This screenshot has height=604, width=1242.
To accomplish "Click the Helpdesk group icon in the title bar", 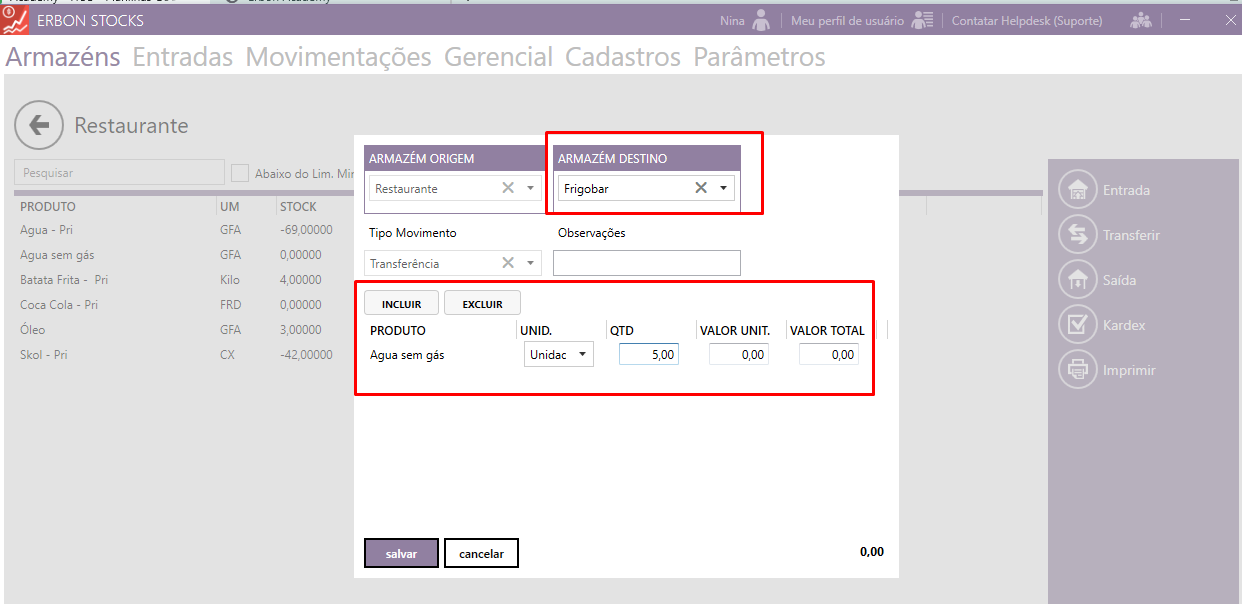I will pyautogui.click(x=1140, y=20).
